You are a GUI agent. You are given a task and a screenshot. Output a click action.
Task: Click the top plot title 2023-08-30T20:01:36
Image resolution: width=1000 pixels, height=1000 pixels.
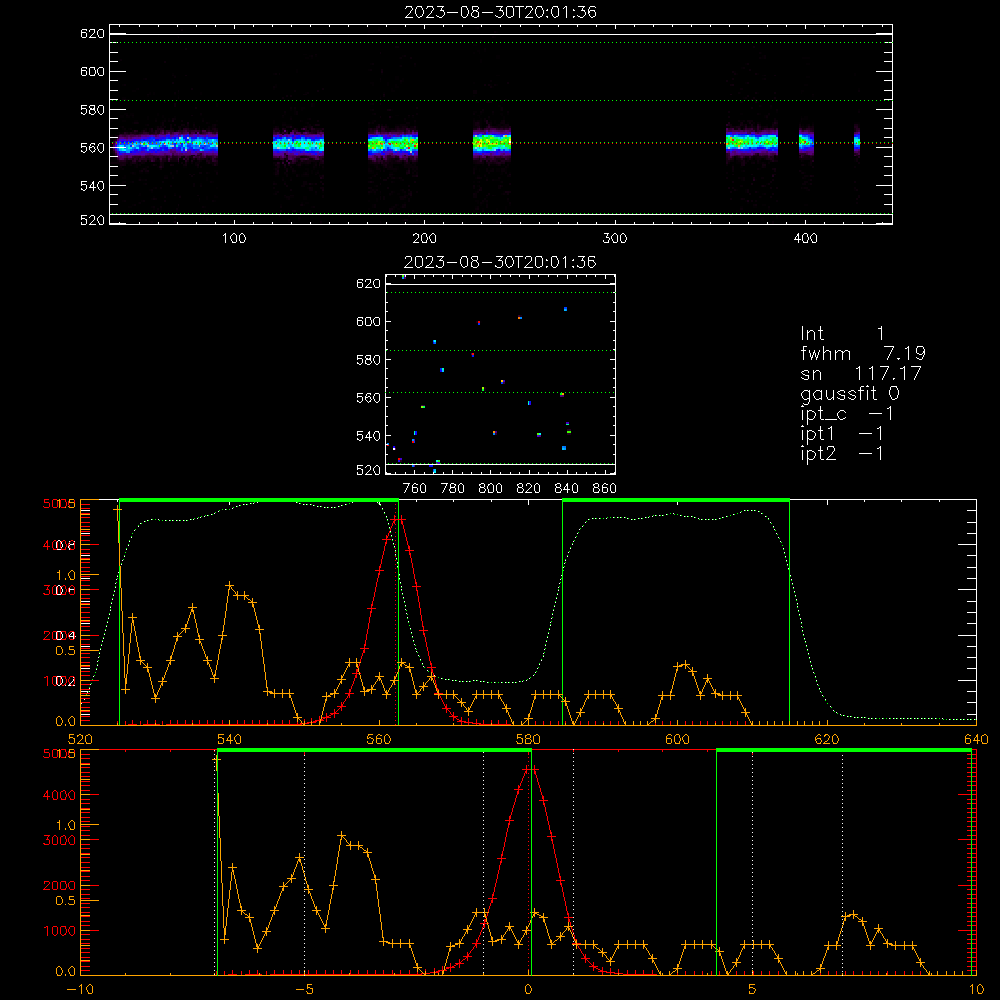(500, 12)
